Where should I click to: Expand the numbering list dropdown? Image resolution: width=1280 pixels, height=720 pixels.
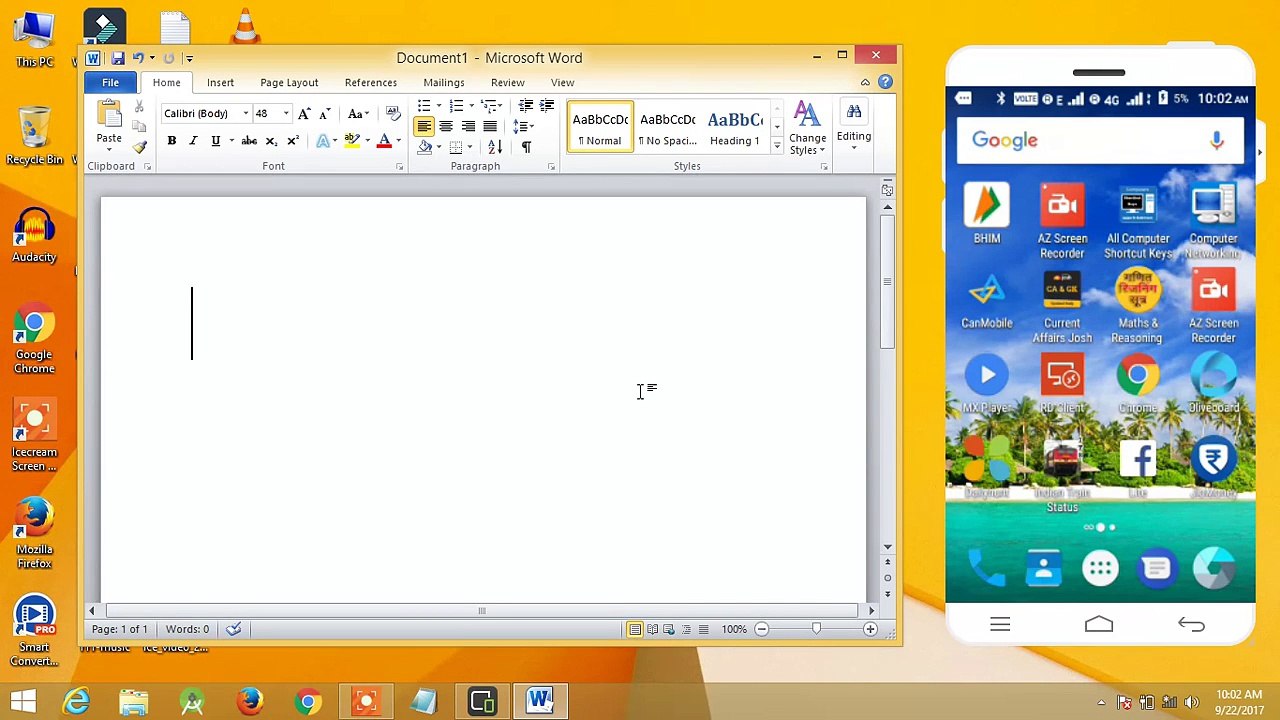[x=470, y=106]
